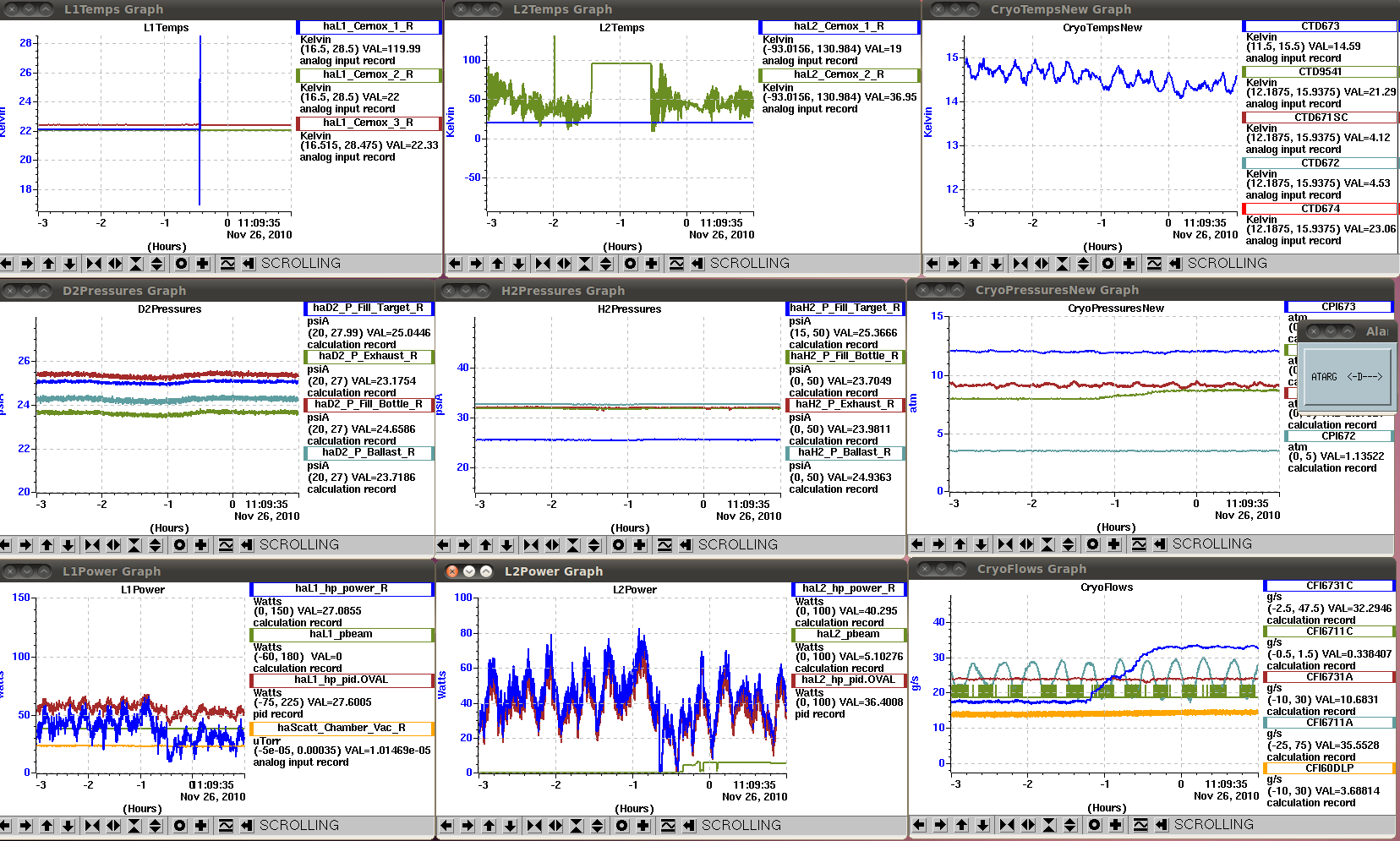Zoom out horizontally on CryoPressuresNew graph
This screenshot has height=841, width=1400.
point(1026,544)
